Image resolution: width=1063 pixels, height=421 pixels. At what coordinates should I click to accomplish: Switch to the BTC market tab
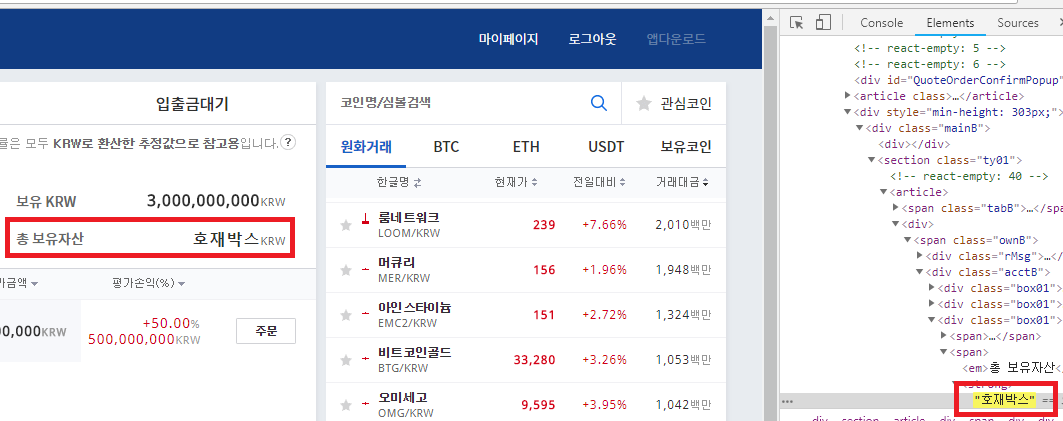(x=446, y=147)
